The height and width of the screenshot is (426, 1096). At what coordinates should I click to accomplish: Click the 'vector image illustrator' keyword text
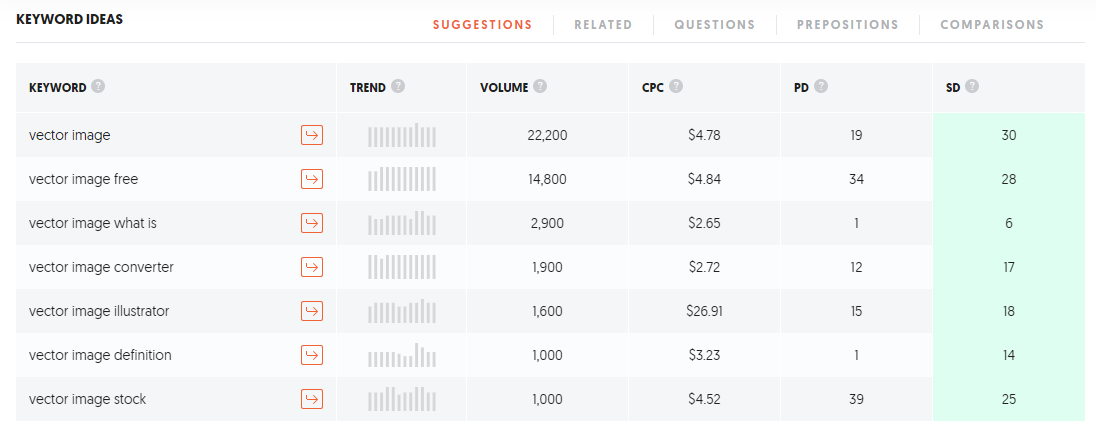99,311
